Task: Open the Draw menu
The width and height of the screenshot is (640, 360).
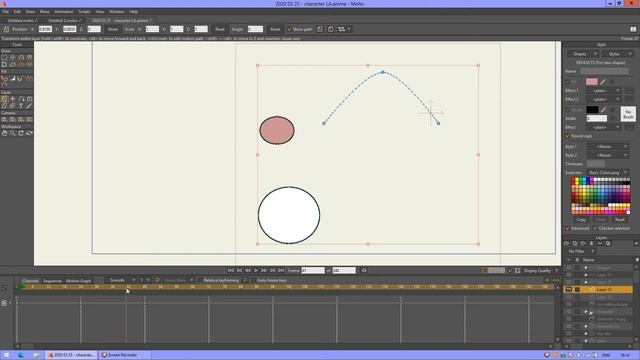Action: coord(30,12)
